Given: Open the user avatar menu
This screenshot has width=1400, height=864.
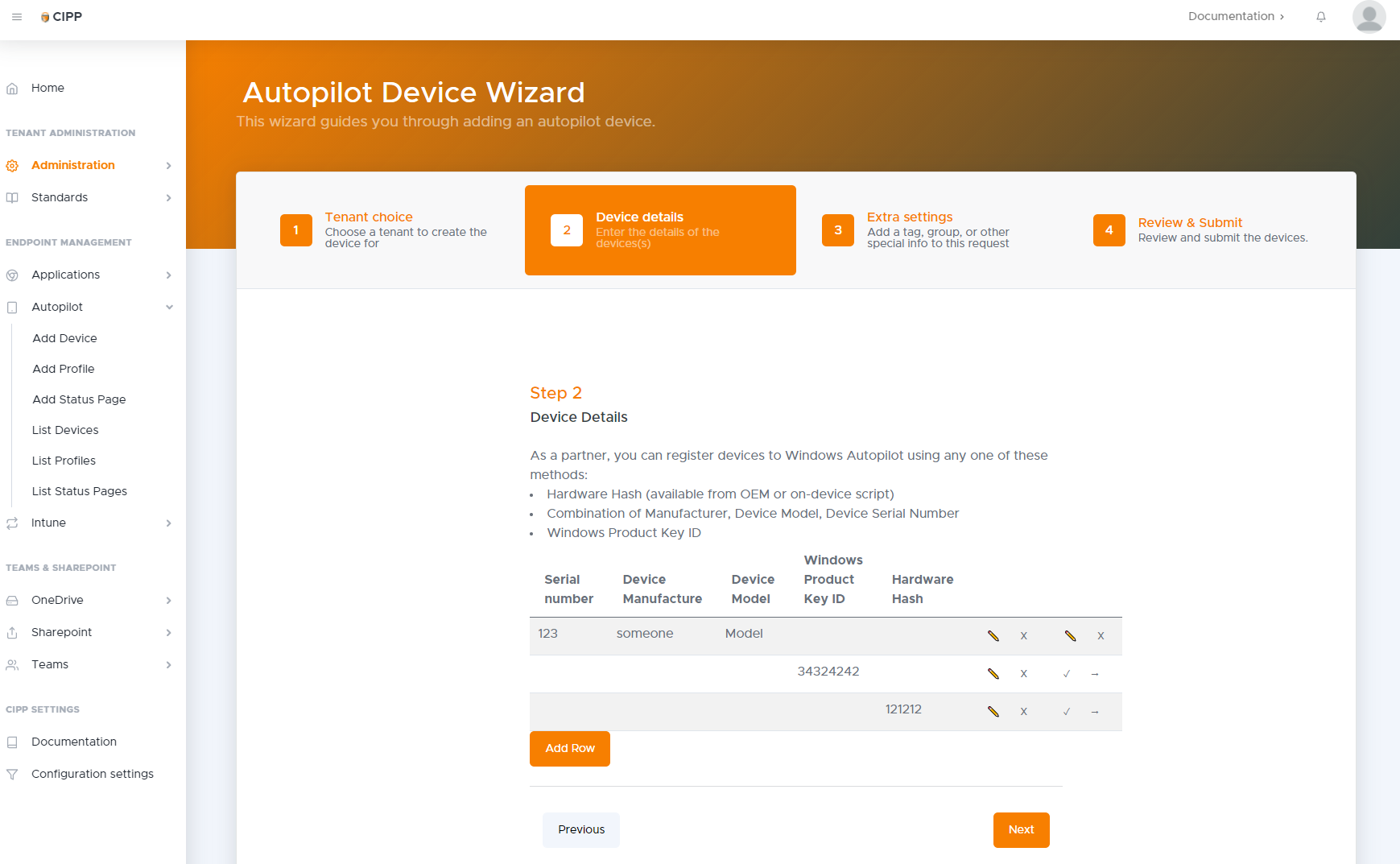Looking at the screenshot, I should tap(1369, 17).
